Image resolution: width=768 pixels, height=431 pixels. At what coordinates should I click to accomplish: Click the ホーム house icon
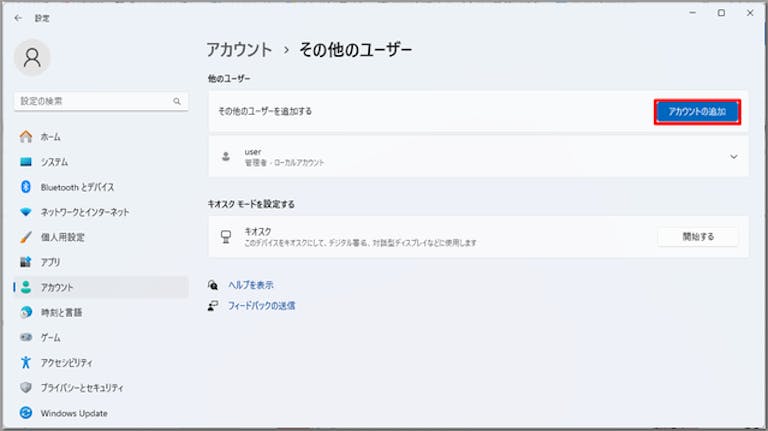(26, 137)
